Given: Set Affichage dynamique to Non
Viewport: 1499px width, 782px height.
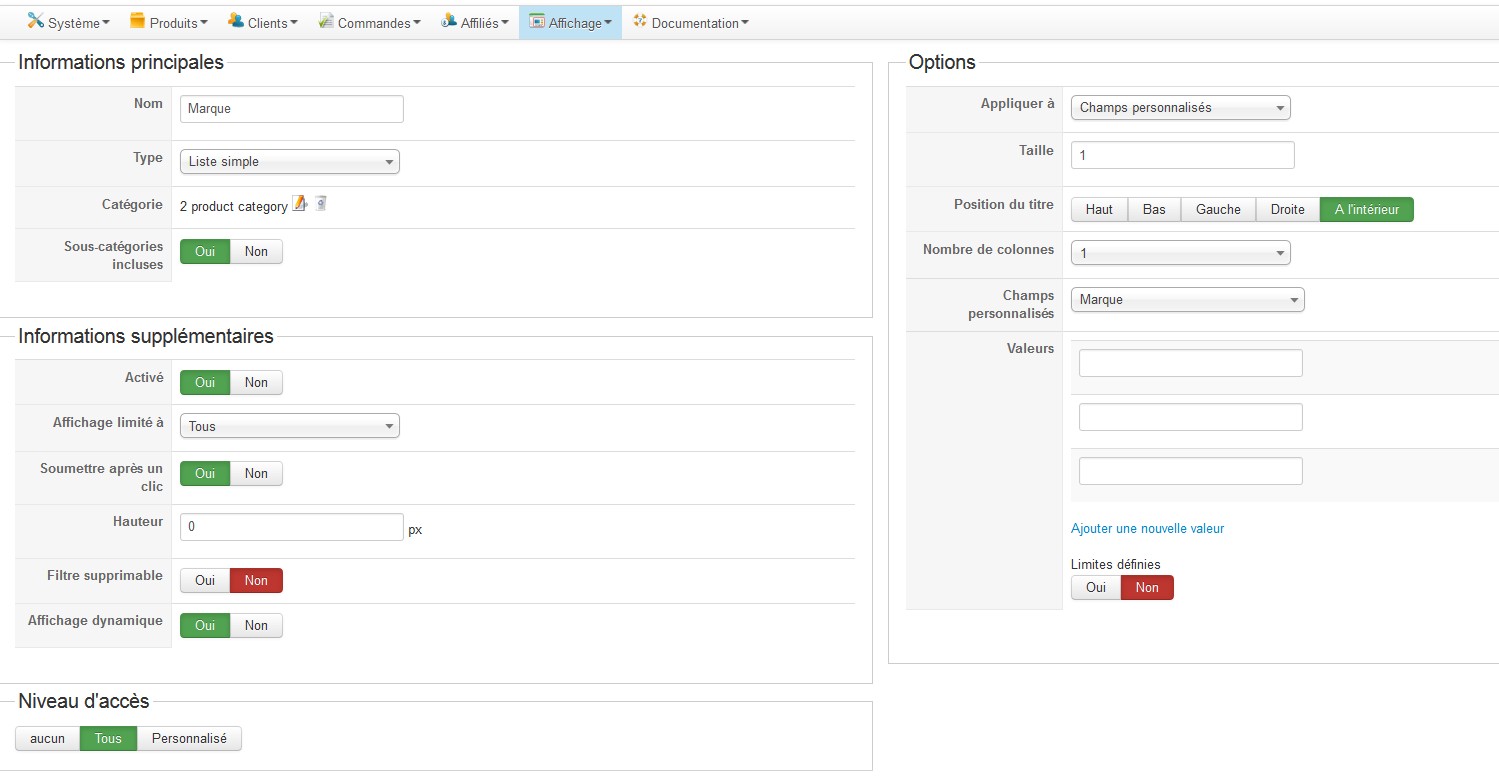Looking at the screenshot, I should coord(256,625).
